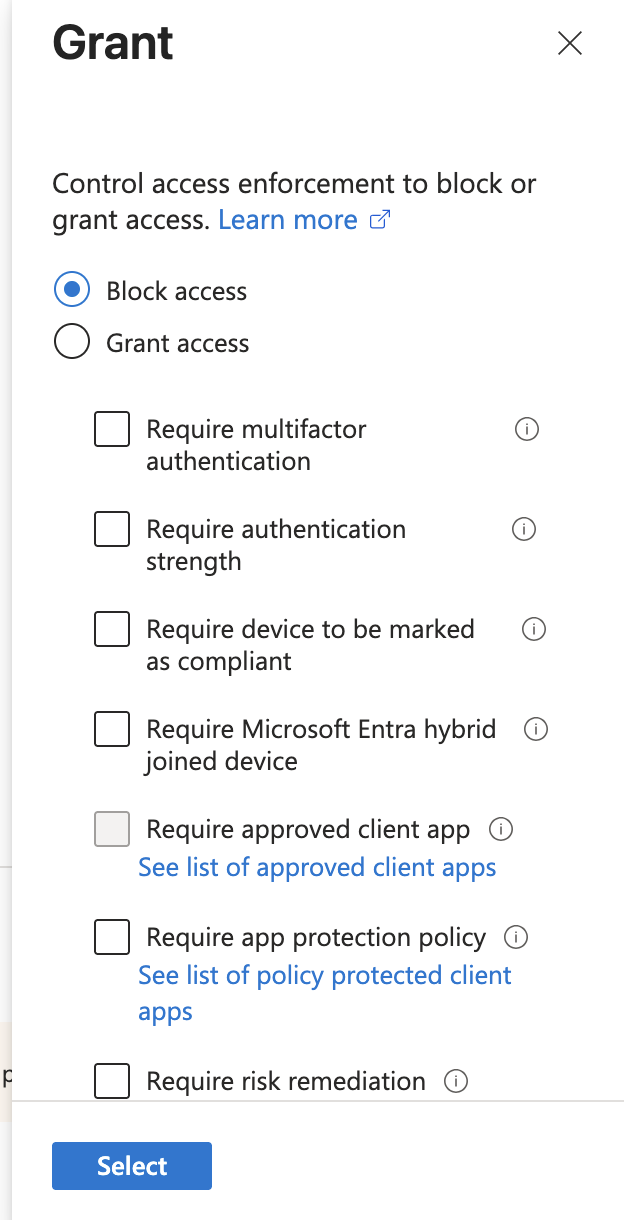Check Require approved client app
The width and height of the screenshot is (624, 1220).
tap(112, 829)
